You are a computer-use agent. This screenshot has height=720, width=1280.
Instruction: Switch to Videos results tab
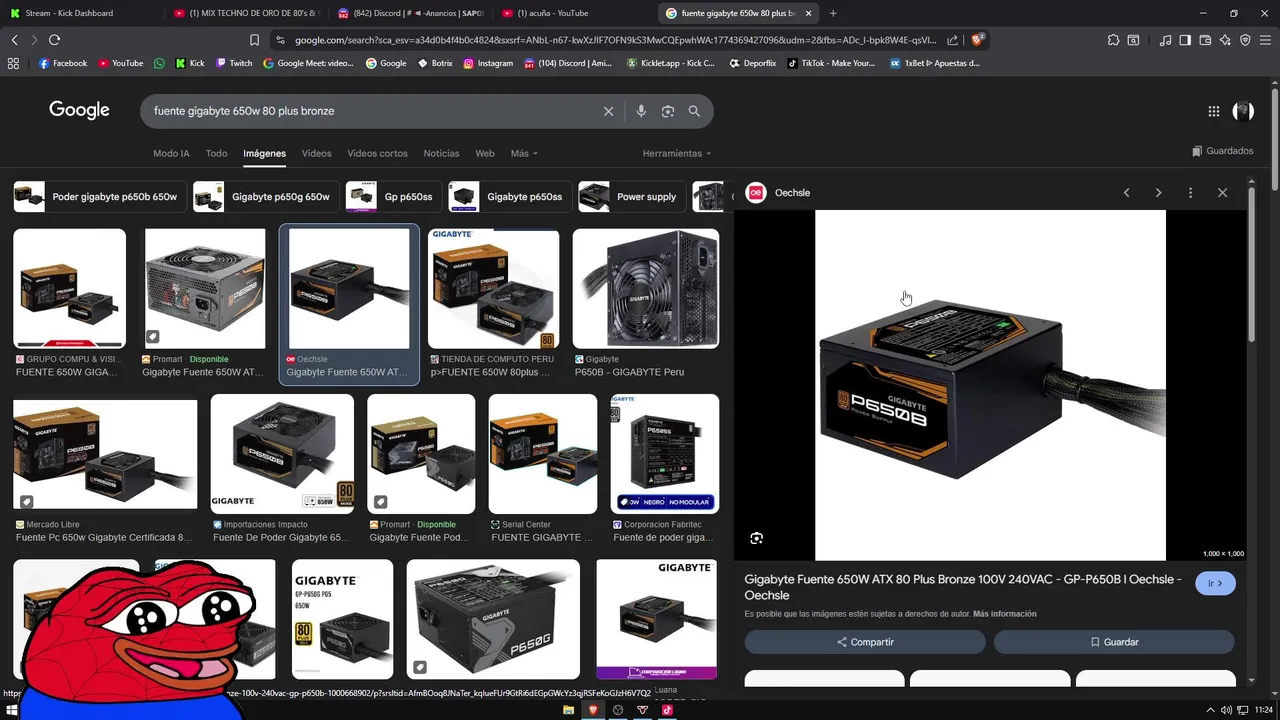tap(316, 153)
